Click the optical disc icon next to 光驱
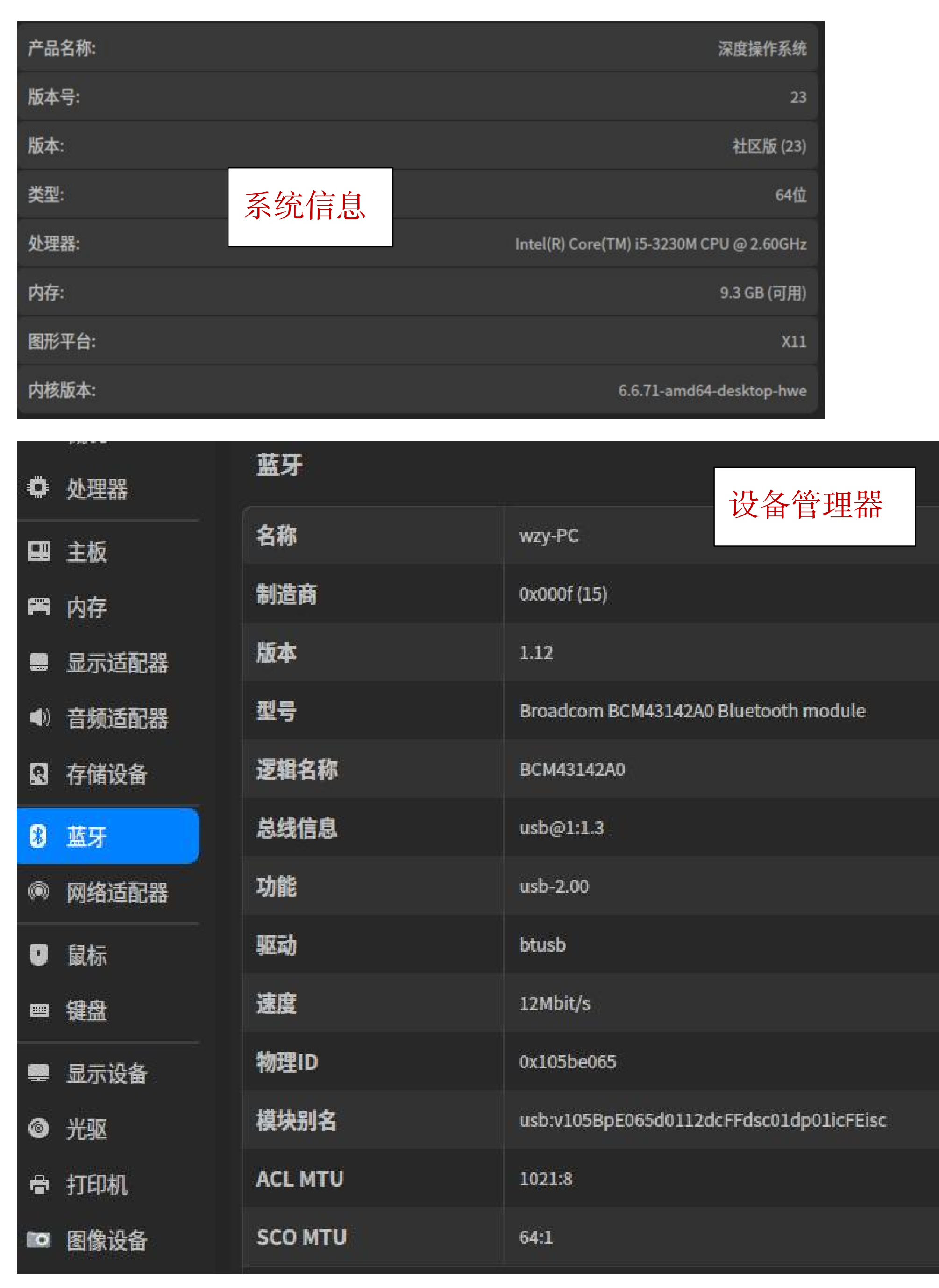This screenshot has width=939, height=1288. (39, 1127)
